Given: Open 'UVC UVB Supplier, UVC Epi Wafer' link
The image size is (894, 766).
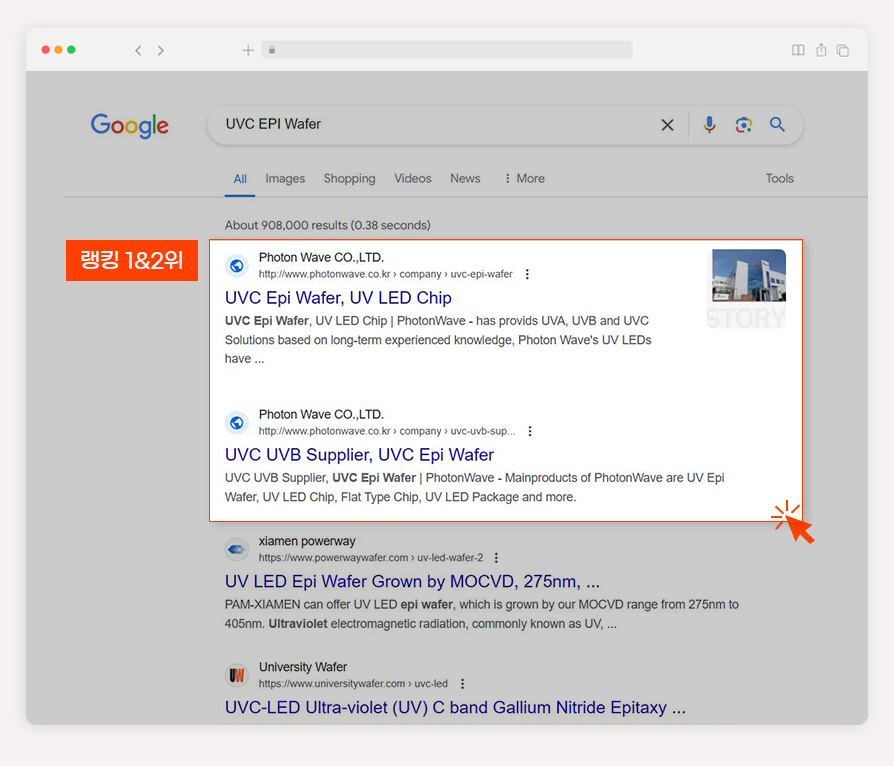Looking at the screenshot, I should point(359,455).
